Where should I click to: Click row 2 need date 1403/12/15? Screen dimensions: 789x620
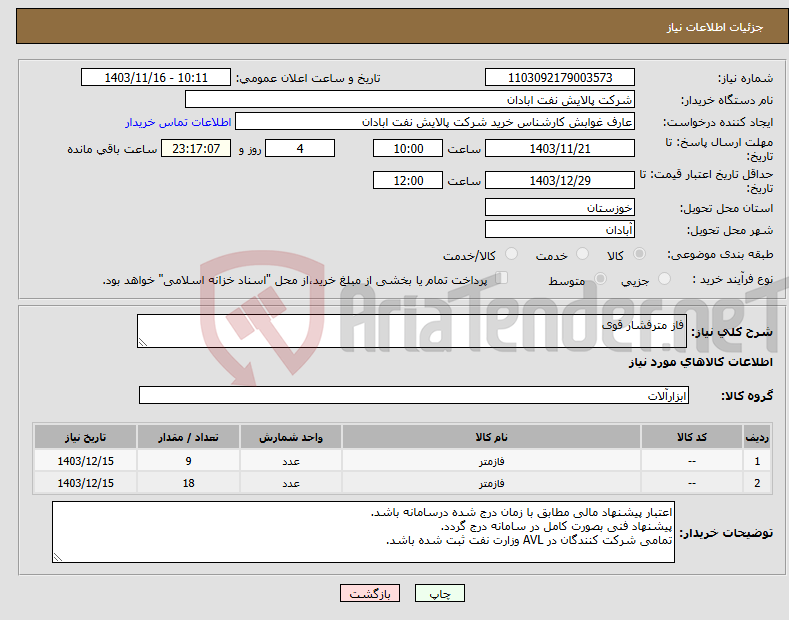pyautogui.click(x=86, y=483)
